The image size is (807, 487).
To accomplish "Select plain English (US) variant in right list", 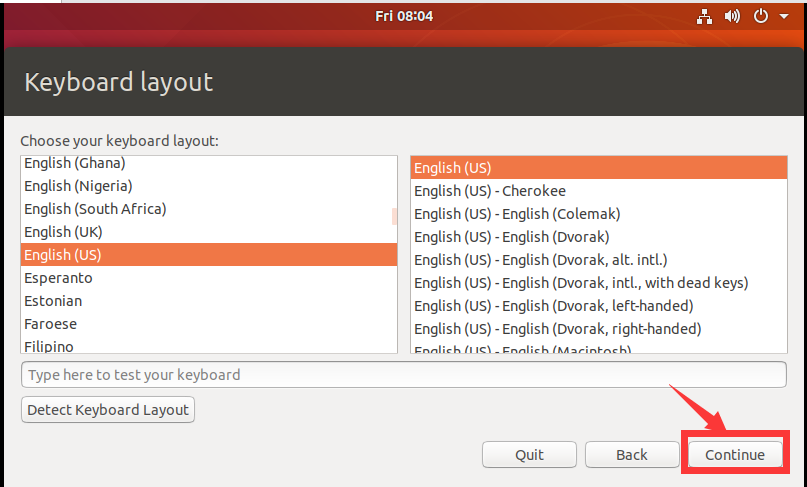I will [x=599, y=168].
